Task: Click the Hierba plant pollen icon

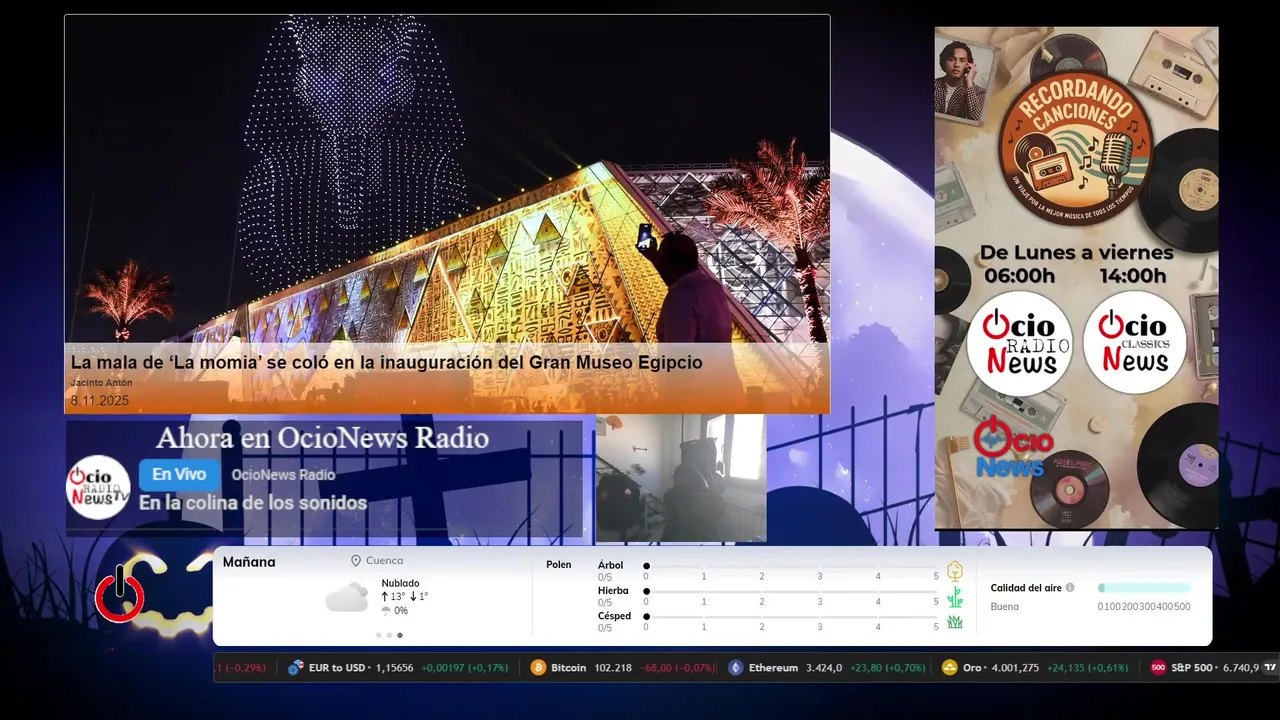Action: 955,597
